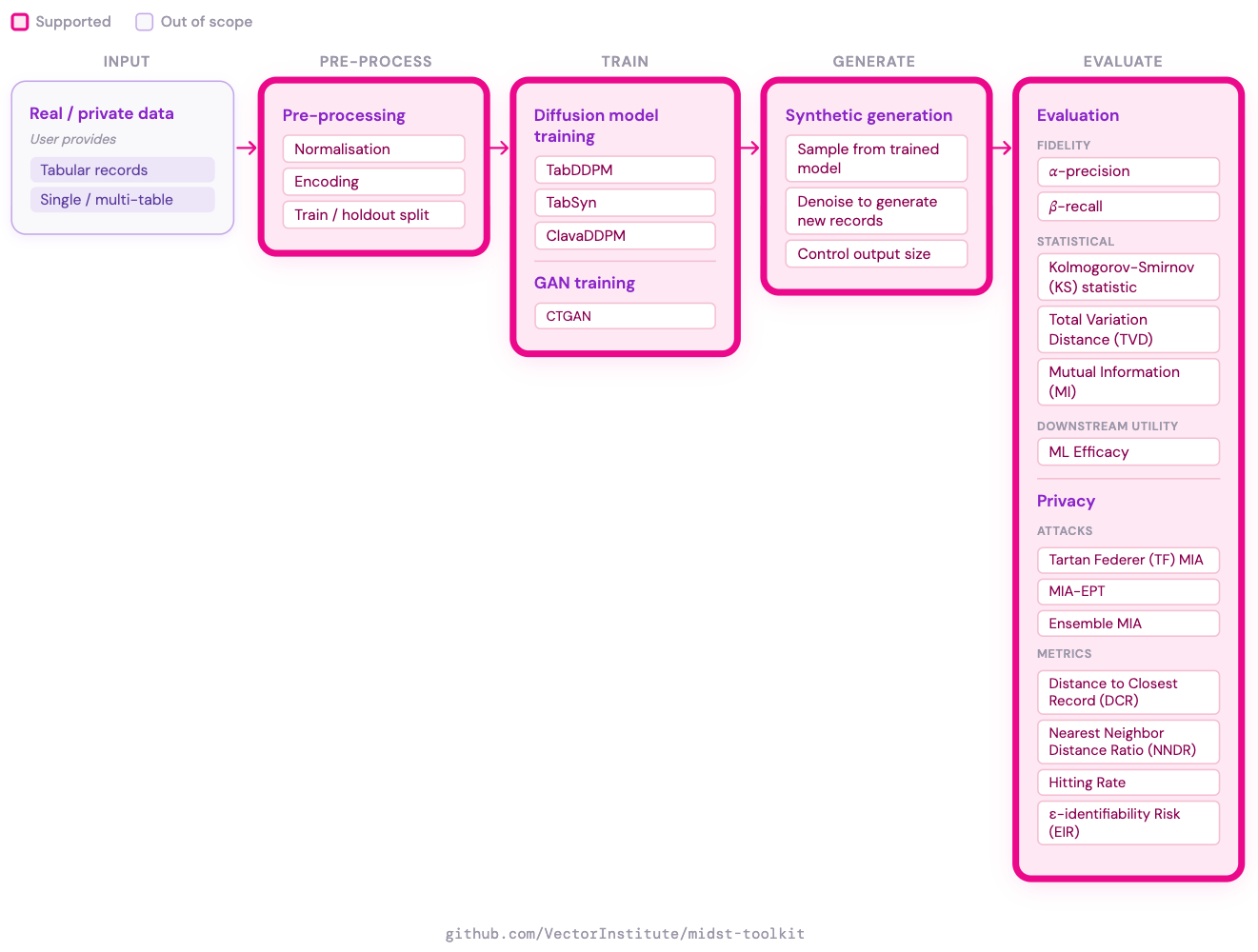This screenshot has width=1258, height=952.
Task: Select the Tabular records input field
Action: click(x=122, y=169)
